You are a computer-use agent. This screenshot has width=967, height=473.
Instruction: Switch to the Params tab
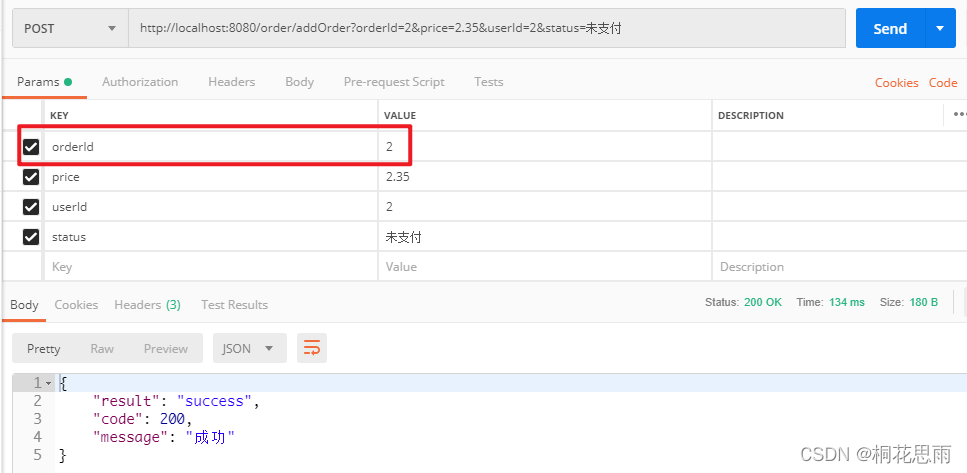[x=44, y=82]
